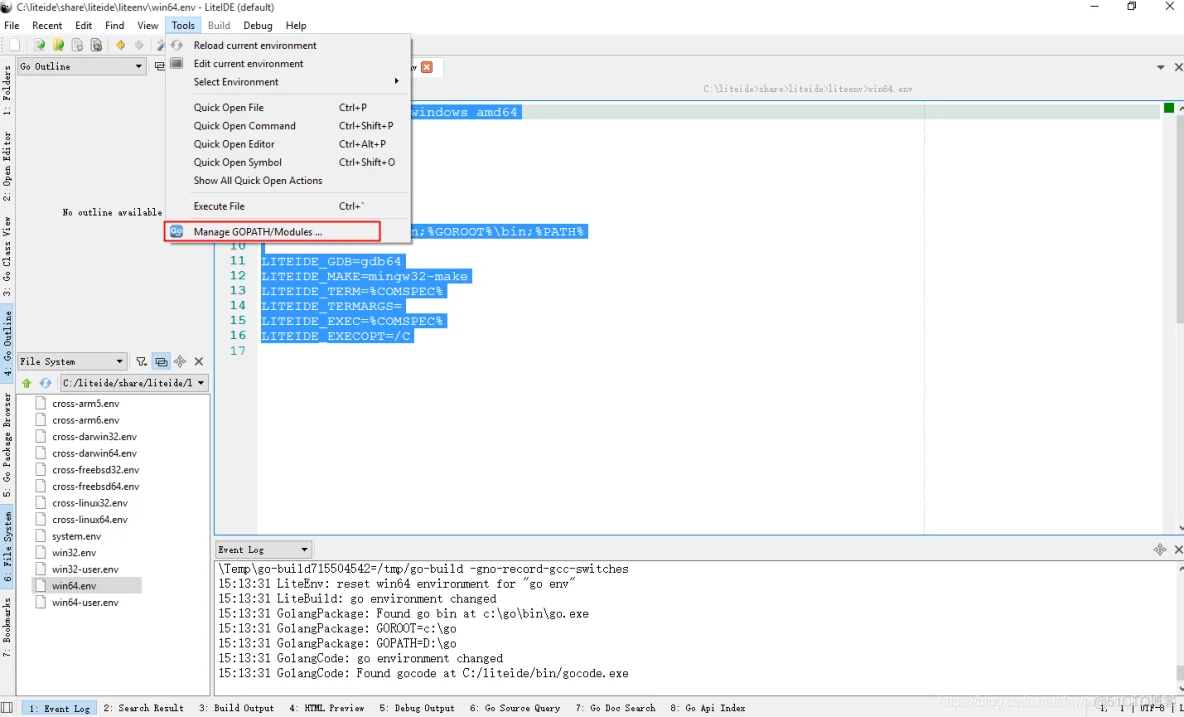Open the filter menu in File System panel
1184x717 pixels.
141,362
